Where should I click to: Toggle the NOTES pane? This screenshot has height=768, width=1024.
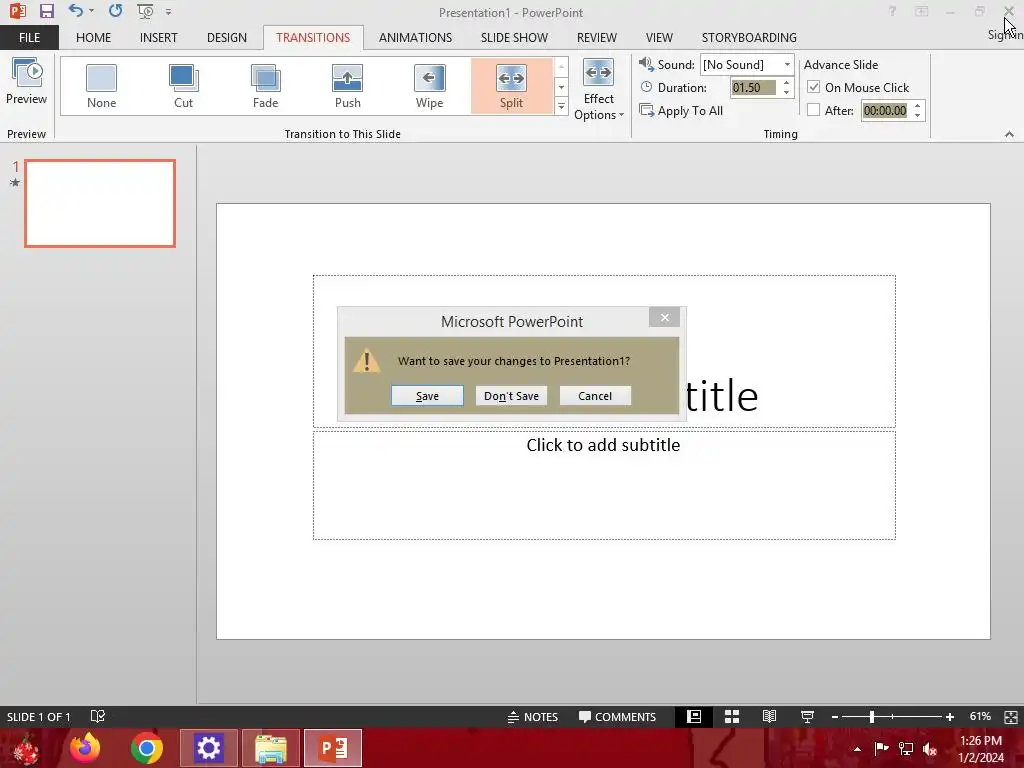(x=533, y=716)
